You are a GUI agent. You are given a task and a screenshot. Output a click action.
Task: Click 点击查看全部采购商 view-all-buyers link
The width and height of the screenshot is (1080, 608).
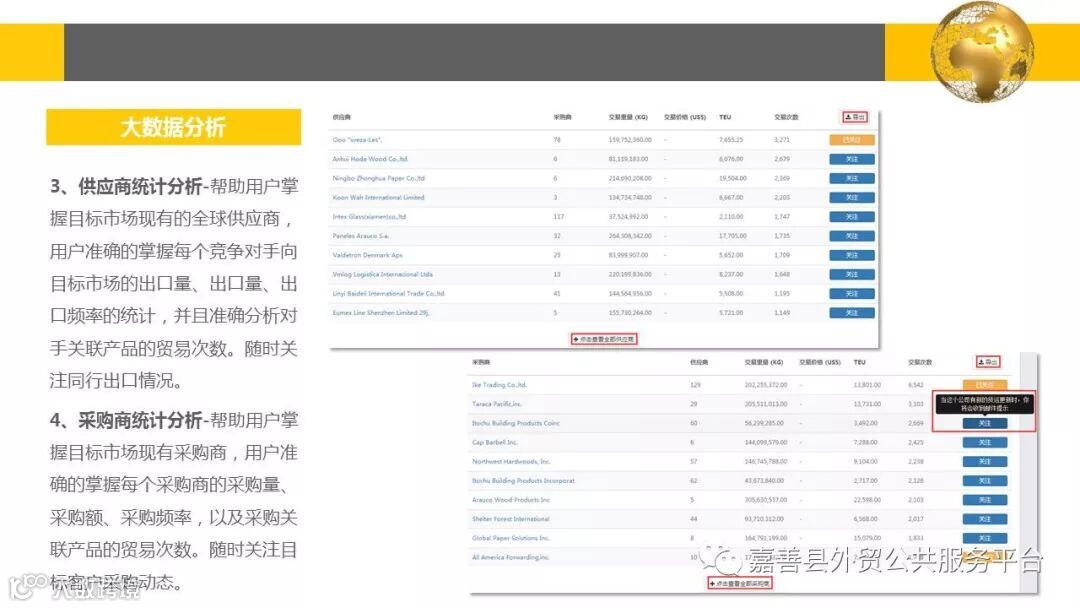click(x=740, y=583)
